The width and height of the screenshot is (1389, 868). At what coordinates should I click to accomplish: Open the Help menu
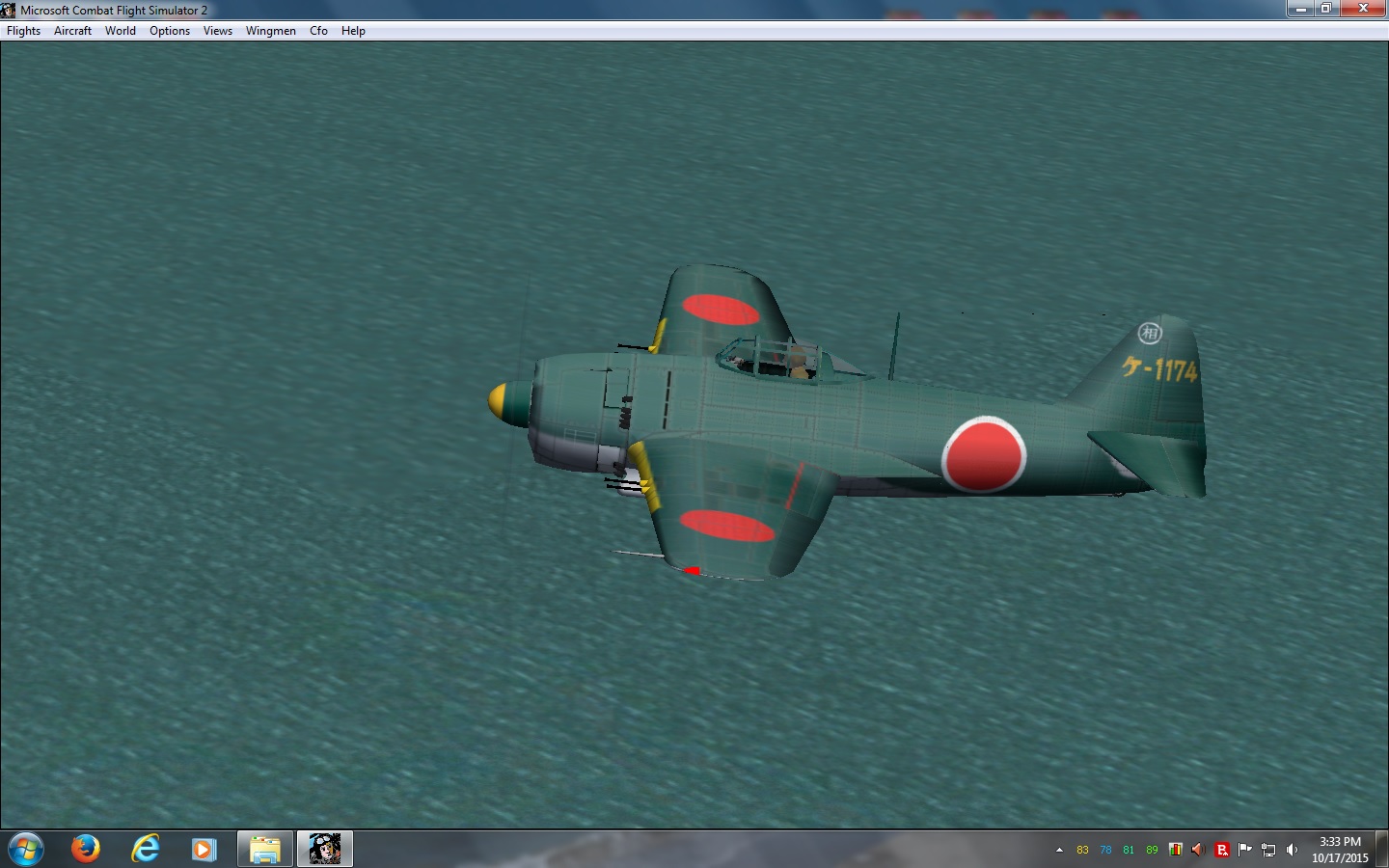pos(353,31)
